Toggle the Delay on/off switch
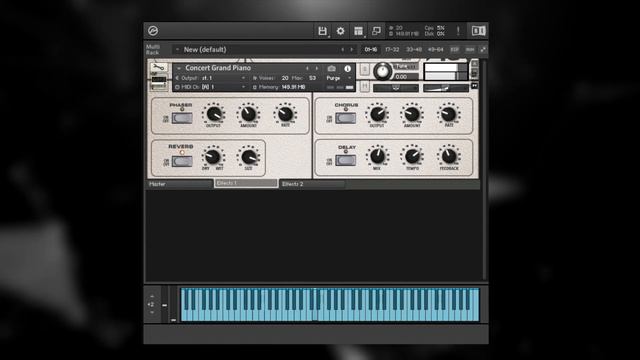The image size is (640, 360). coord(345,160)
